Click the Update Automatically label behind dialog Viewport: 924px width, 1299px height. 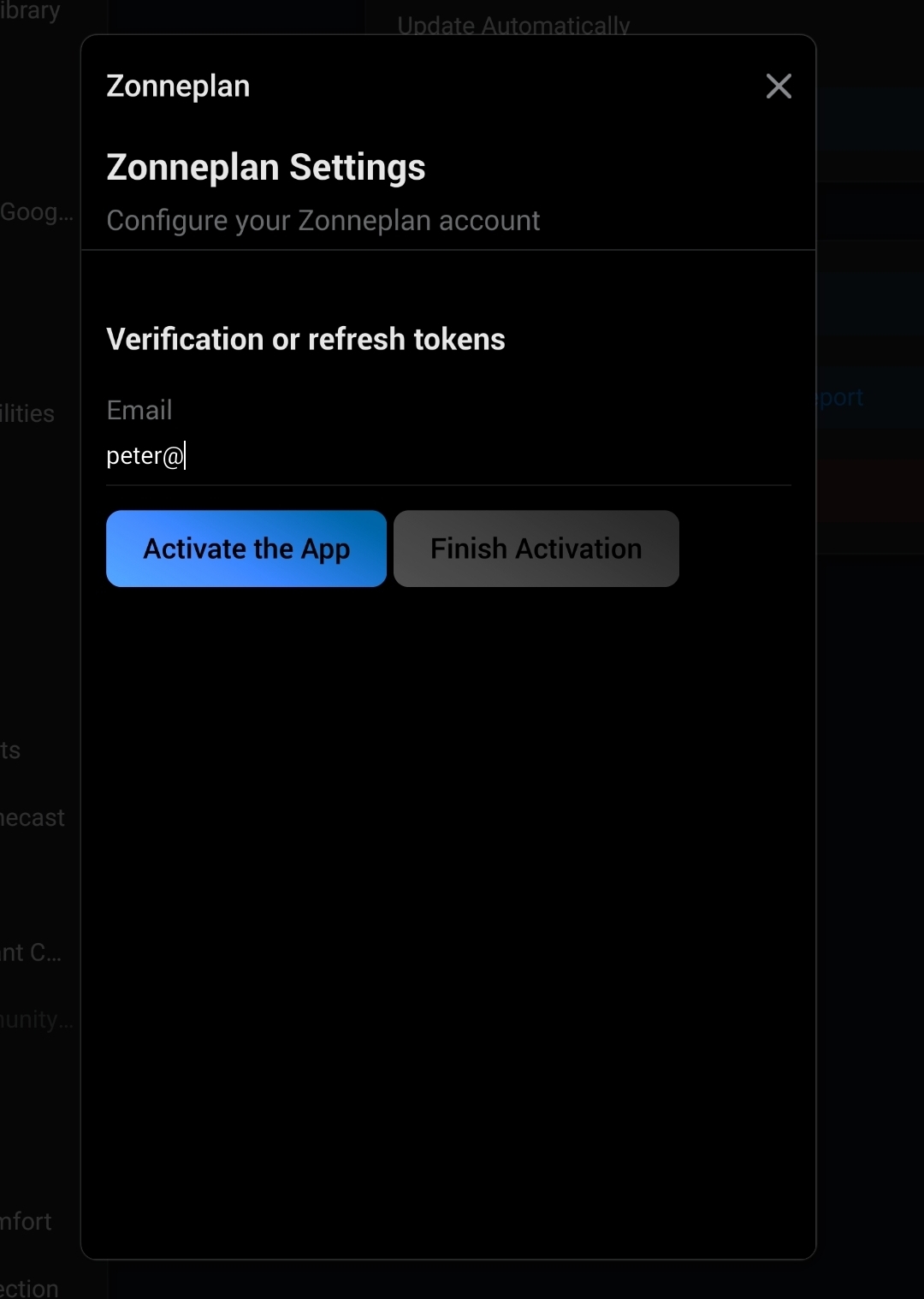(513, 25)
